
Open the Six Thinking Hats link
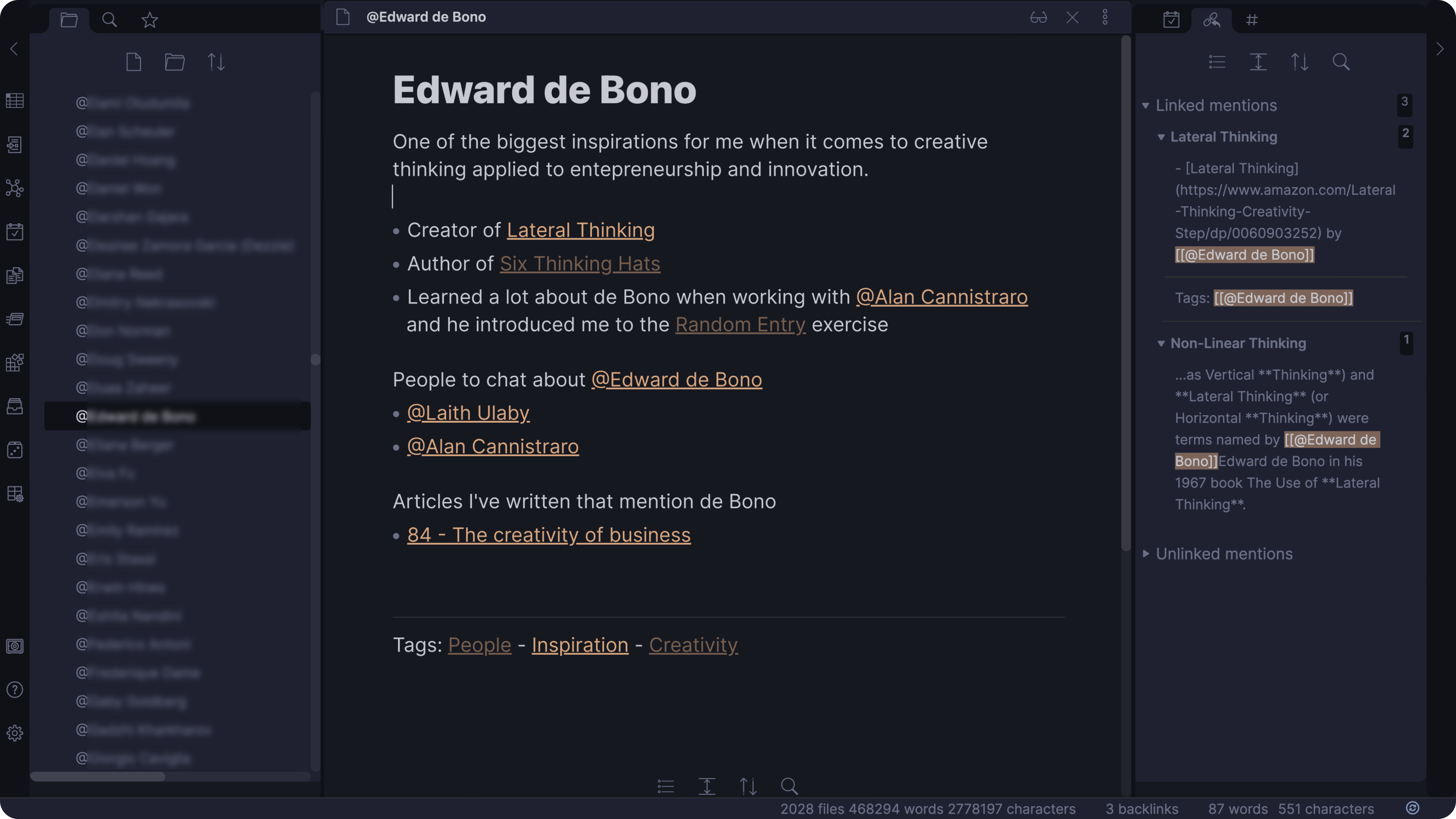(580, 264)
